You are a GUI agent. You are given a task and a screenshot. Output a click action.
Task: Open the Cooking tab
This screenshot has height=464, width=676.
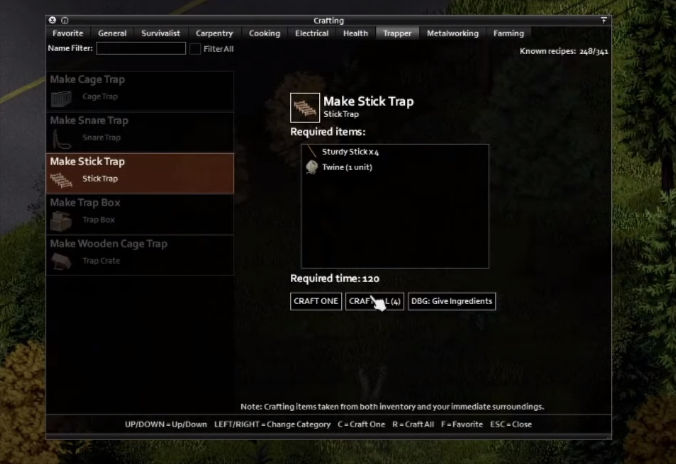coord(264,33)
